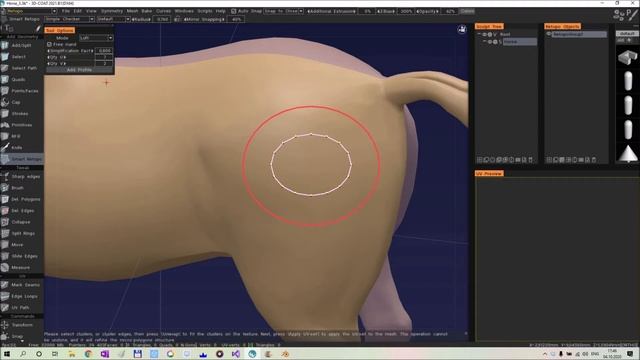Click the Add Profile button
Image resolution: width=640 pixels, height=360 pixels.
(x=79, y=70)
